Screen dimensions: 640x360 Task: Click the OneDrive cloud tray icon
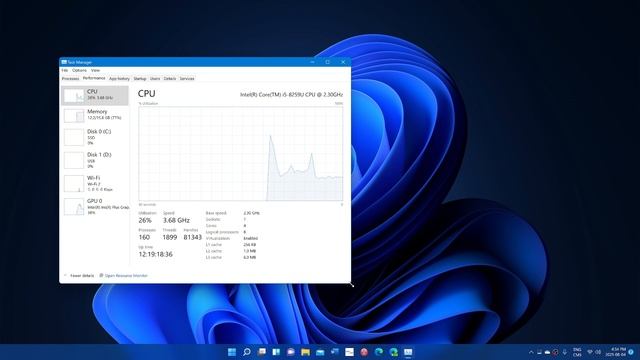click(547, 352)
